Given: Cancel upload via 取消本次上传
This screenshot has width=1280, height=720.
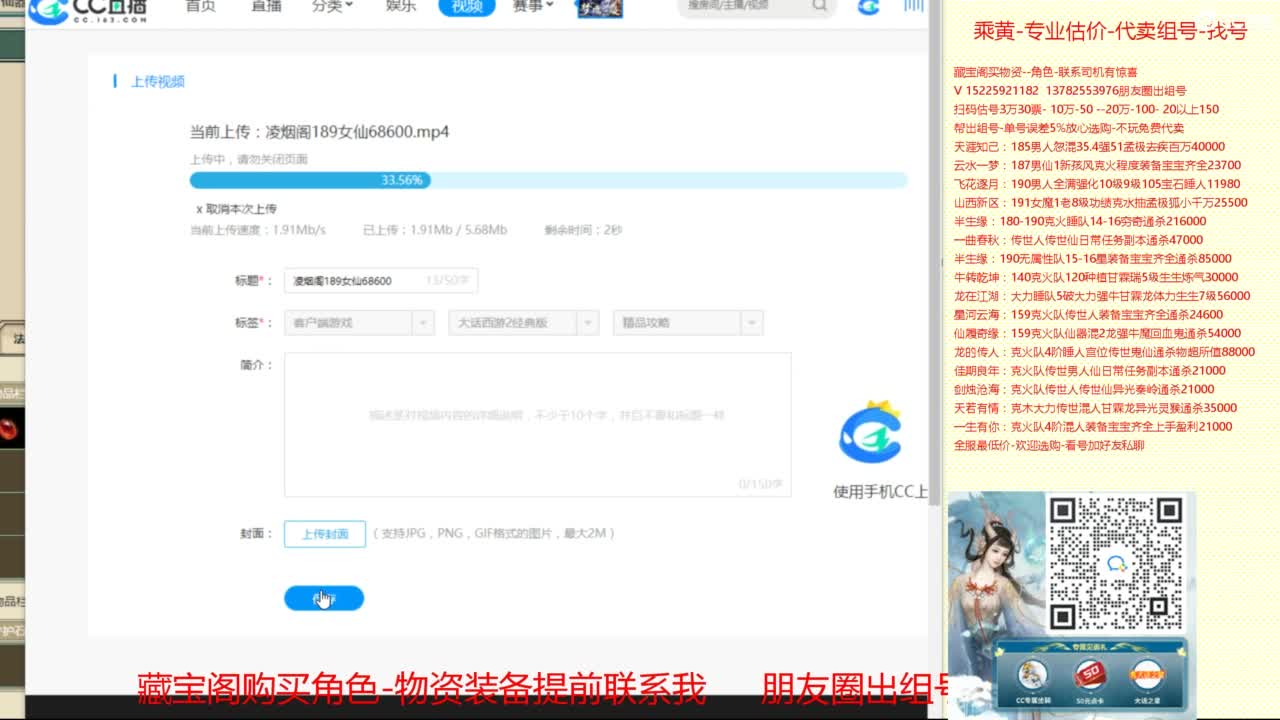Looking at the screenshot, I should point(236,209).
